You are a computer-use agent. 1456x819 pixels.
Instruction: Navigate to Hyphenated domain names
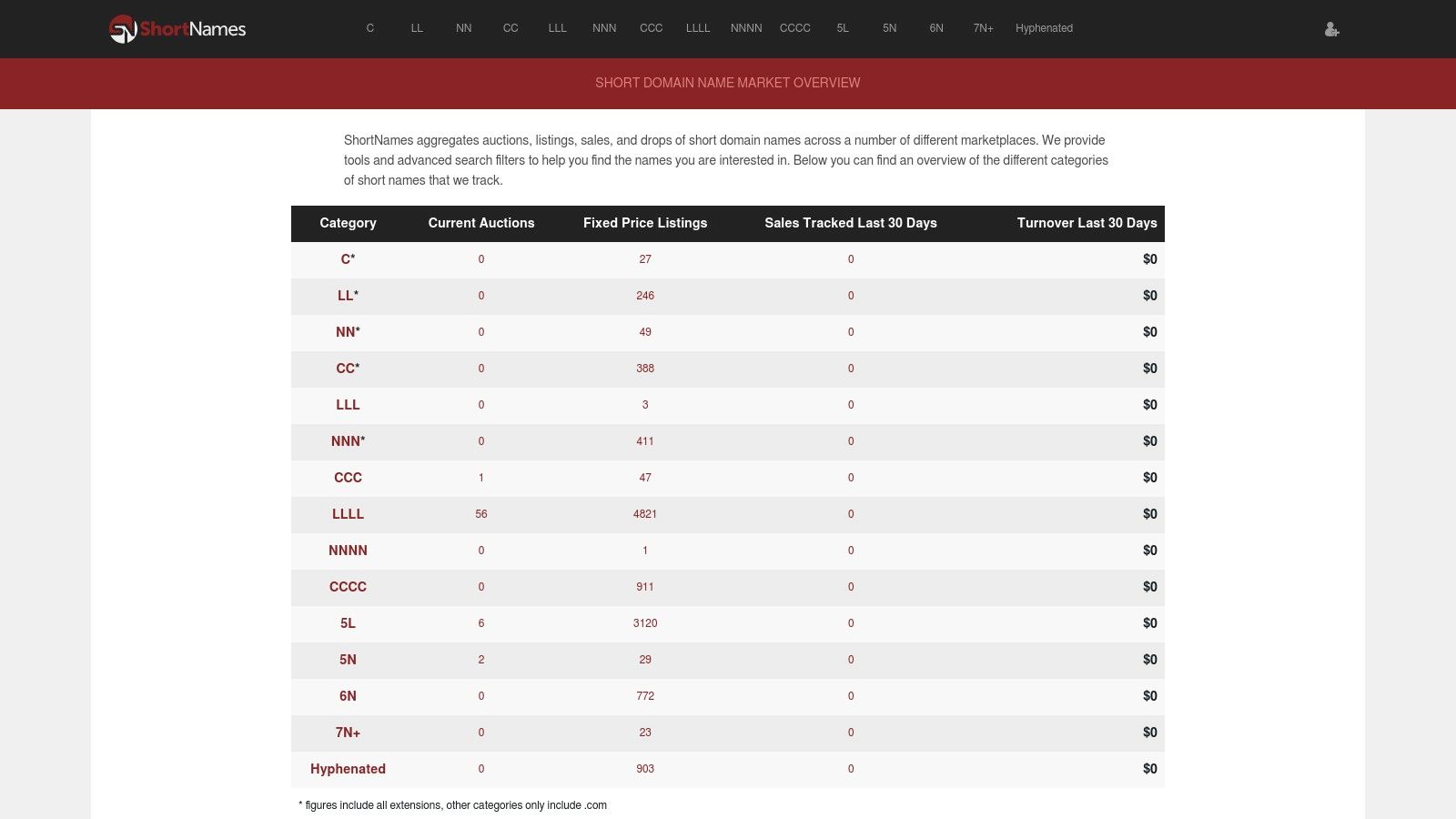[x=1043, y=28]
